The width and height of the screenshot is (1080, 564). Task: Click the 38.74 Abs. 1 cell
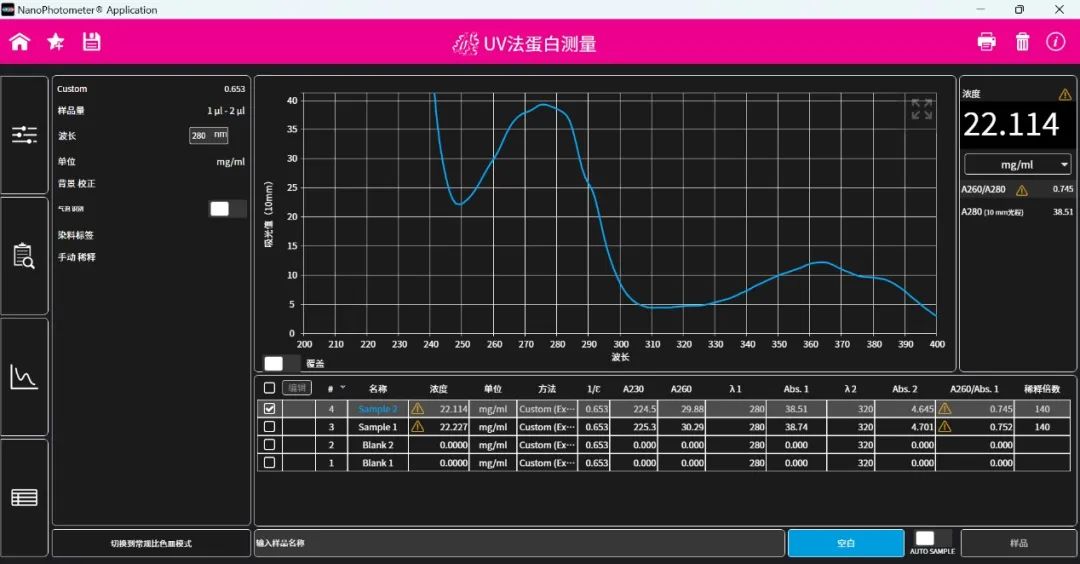point(796,427)
